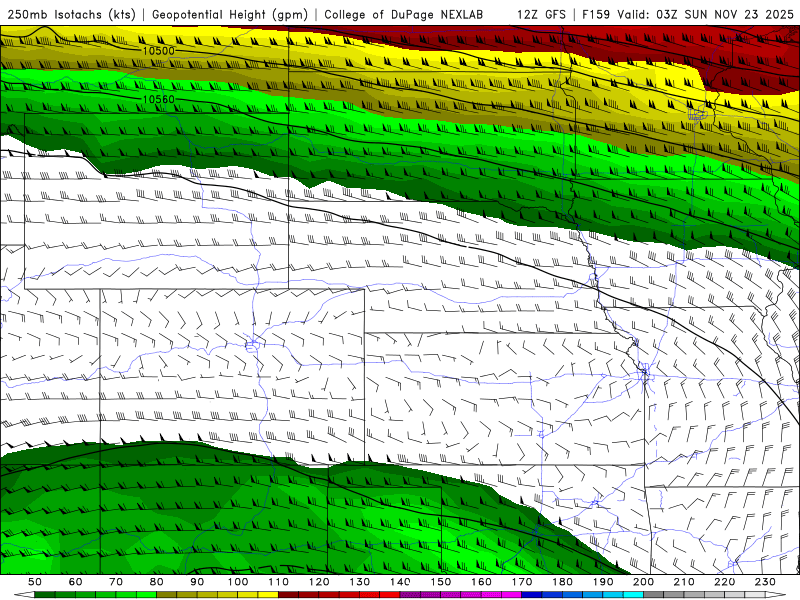Click the 120 value on the color scale
Viewport: 800px width, 600px height.
(x=319, y=582)
